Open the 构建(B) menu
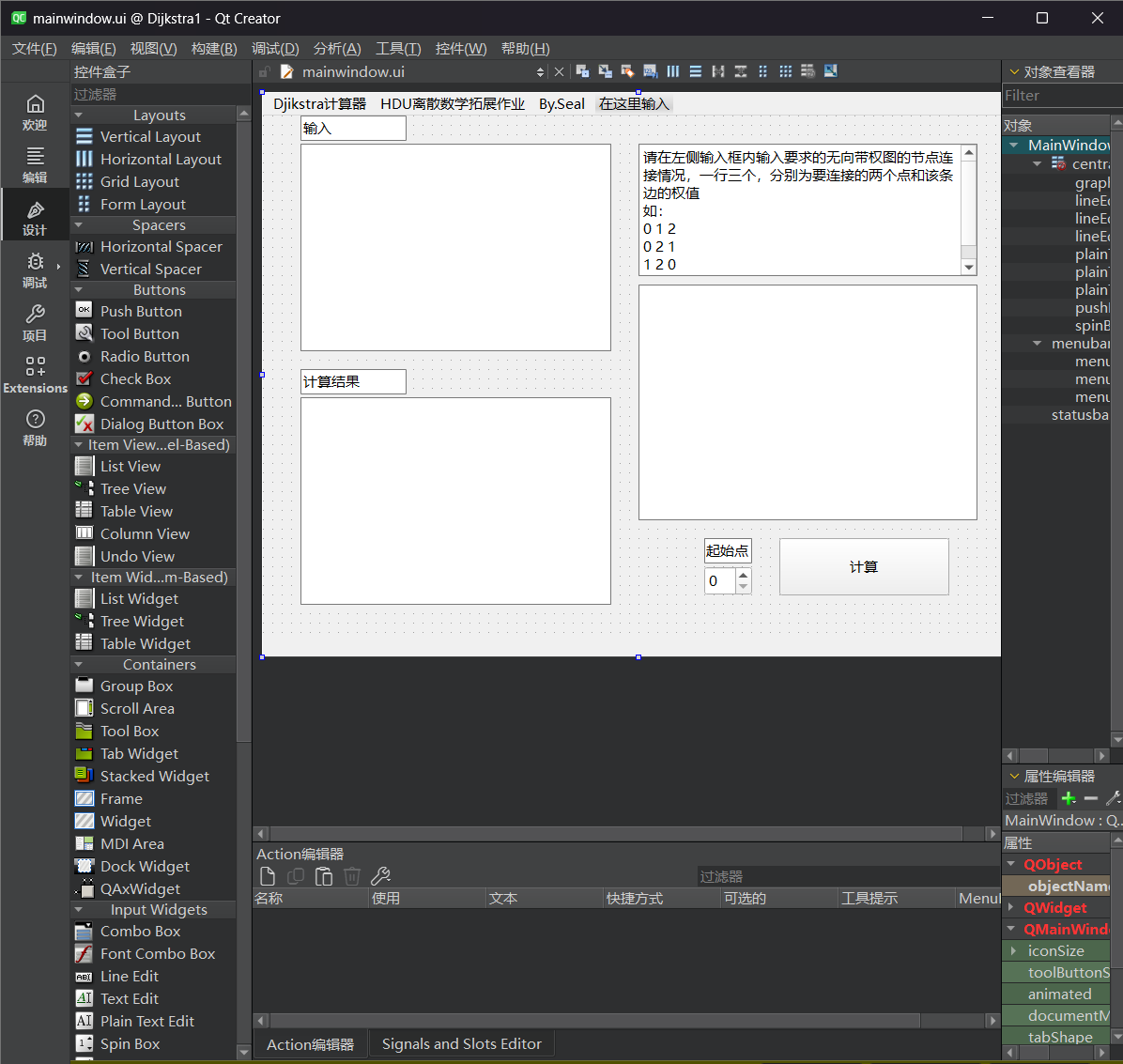 pos(214,48)
